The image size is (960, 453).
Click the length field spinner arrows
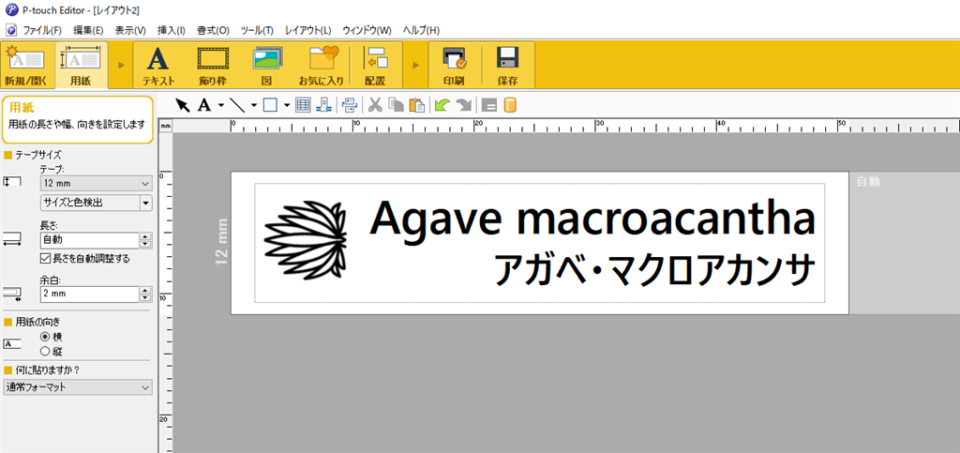pyautogui.click(x=146, y=241)
